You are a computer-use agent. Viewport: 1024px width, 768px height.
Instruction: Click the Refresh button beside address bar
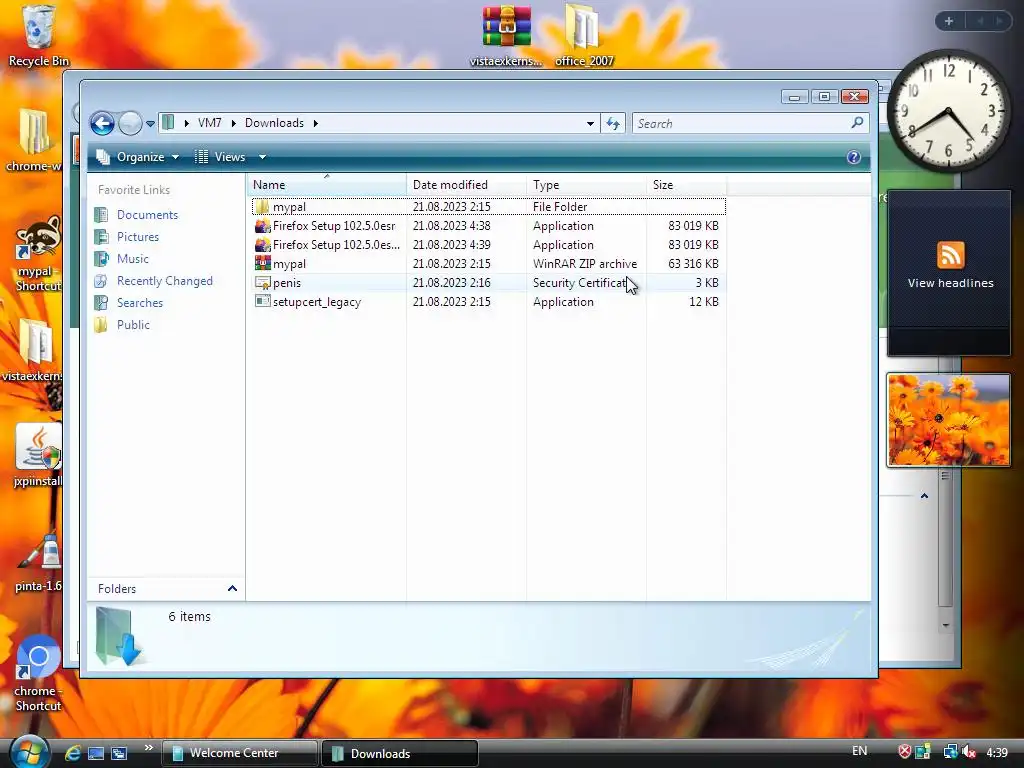(613, 123)
